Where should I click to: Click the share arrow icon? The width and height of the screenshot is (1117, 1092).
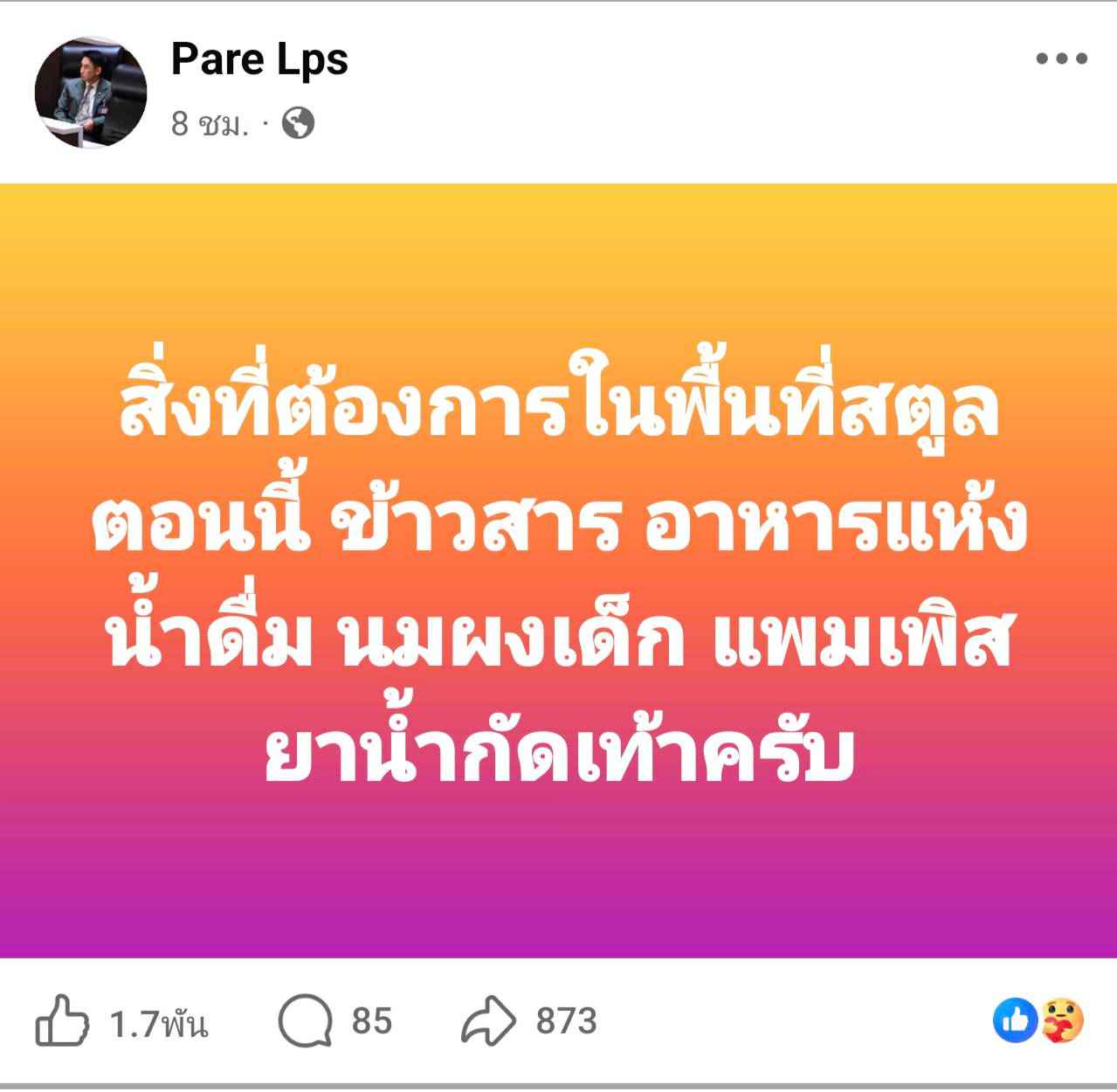pos(490,1020)
